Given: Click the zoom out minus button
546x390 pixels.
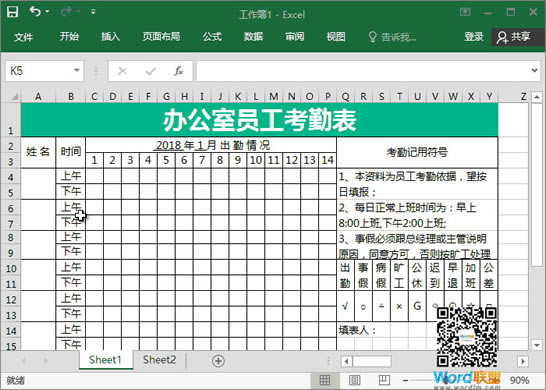Looking at the screenshot, I should click(406, 380).
